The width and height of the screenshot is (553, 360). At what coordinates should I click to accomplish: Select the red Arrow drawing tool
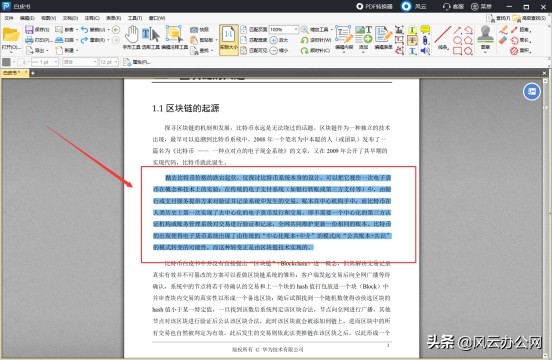(457, 30)
